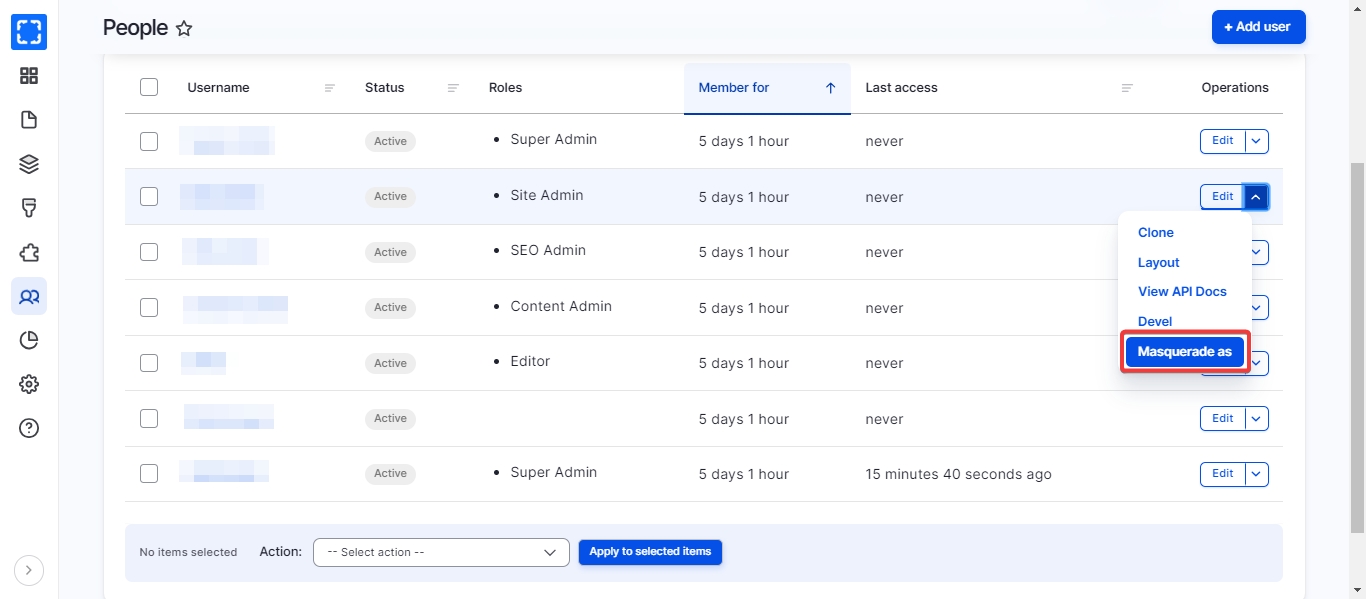Toggle the select-all checkbox in table header
Viewport: 1366px width, 599px height.
(149, 88)
